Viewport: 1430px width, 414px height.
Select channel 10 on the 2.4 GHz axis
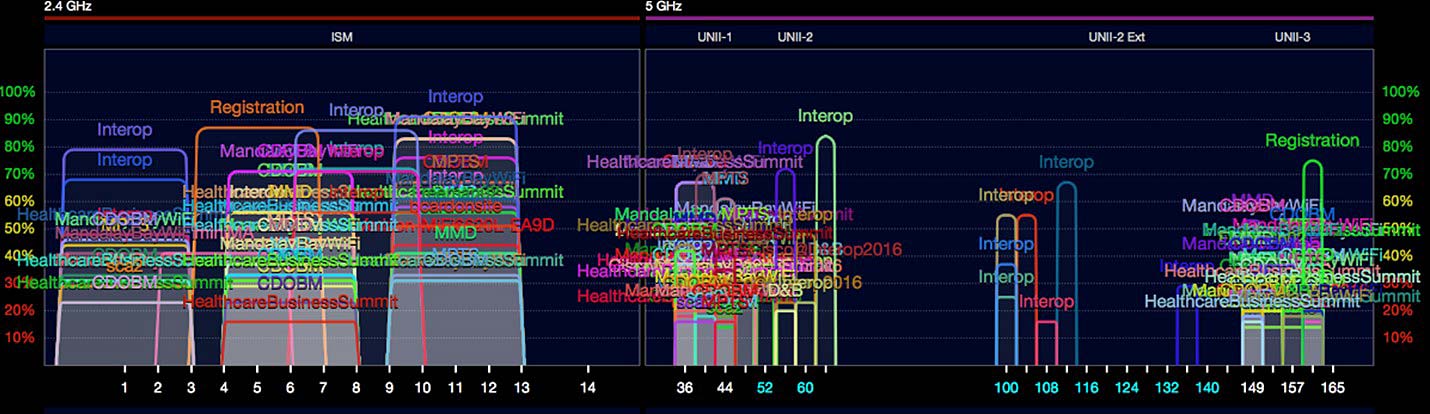pyautogui.click(x=422, y=386)
